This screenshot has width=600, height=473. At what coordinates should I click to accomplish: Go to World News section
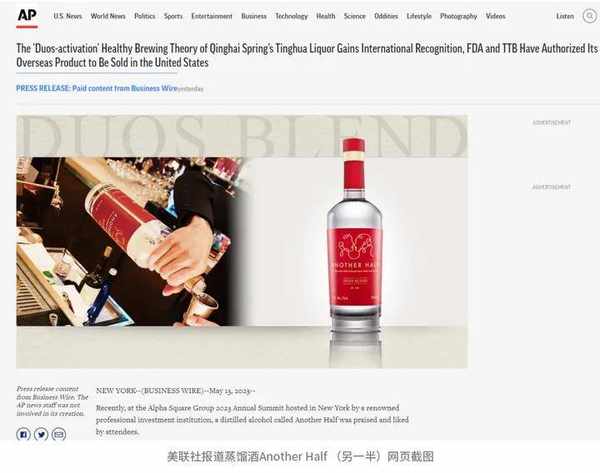click(x=108, y=16)
